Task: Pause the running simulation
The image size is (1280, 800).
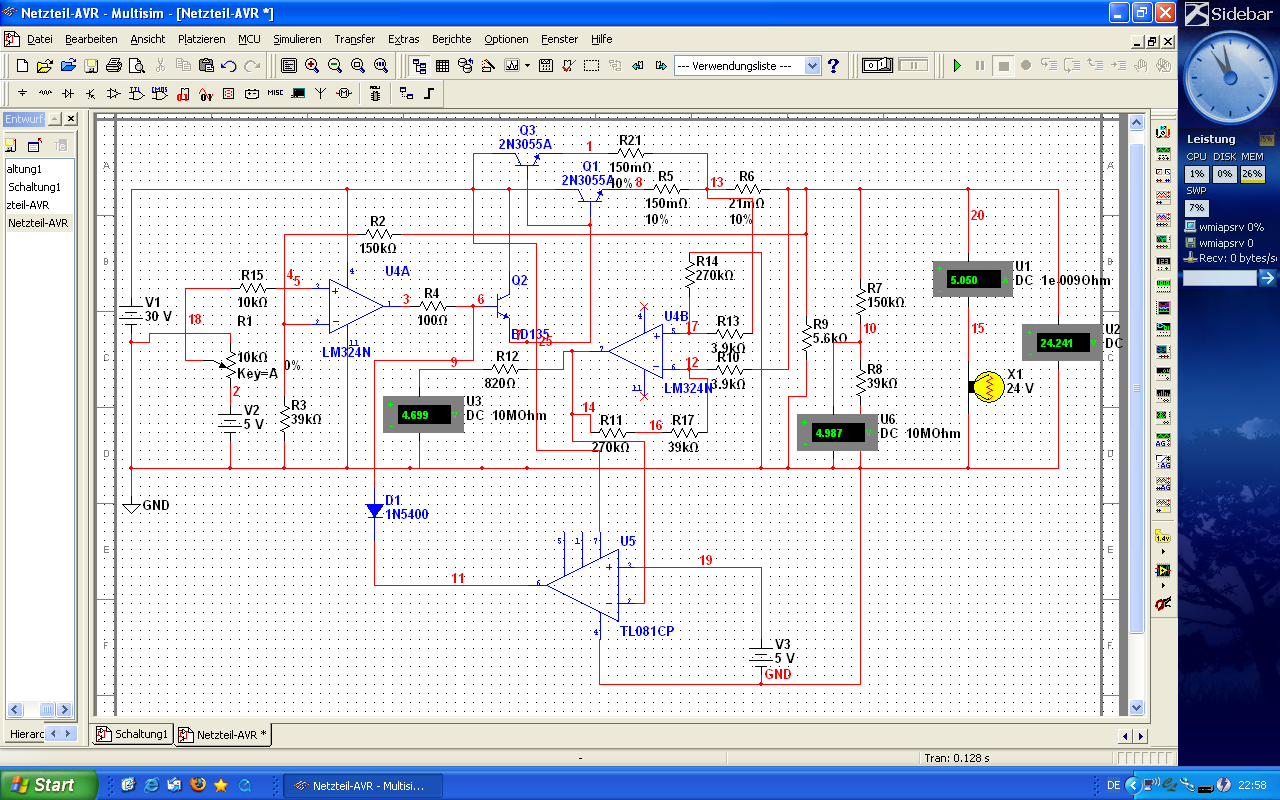Action: pyautogui.click(x=980, y=65)
